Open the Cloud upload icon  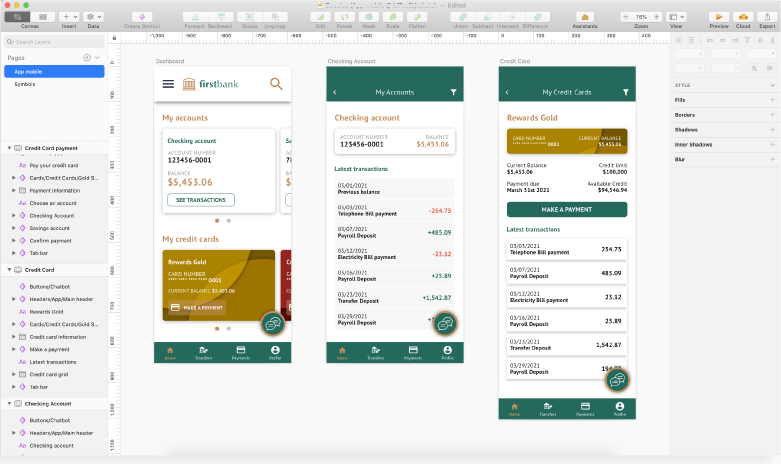[743, 17]
